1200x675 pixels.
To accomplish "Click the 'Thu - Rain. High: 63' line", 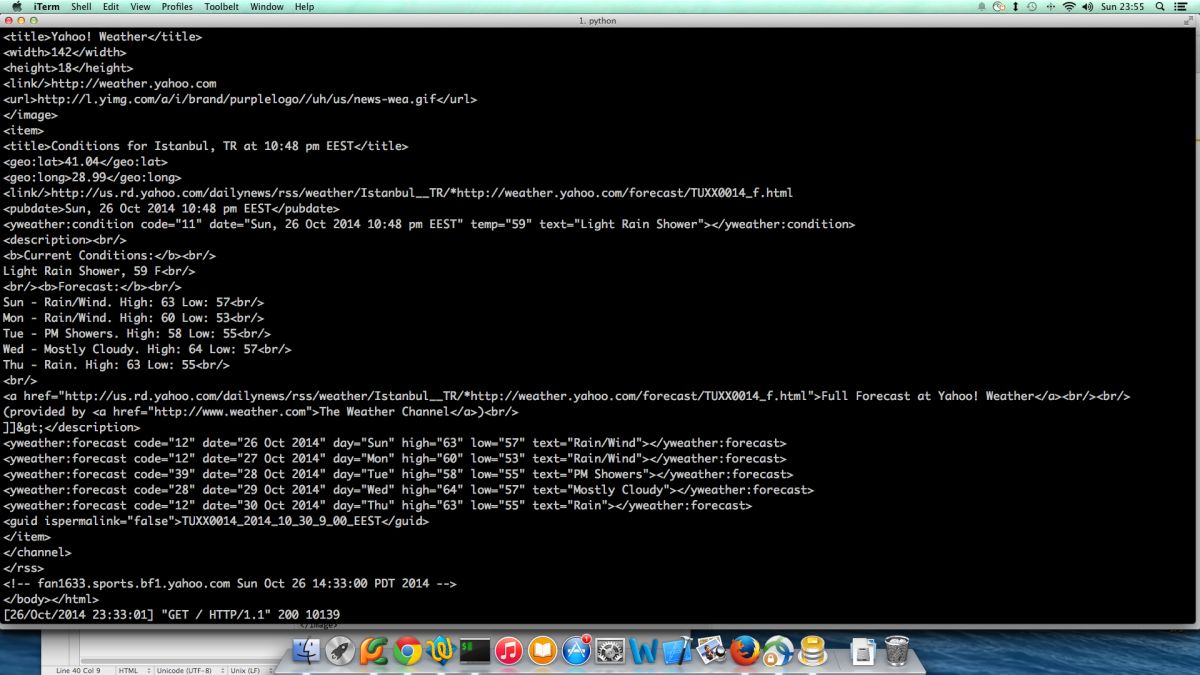I will (x=116, y=365).
